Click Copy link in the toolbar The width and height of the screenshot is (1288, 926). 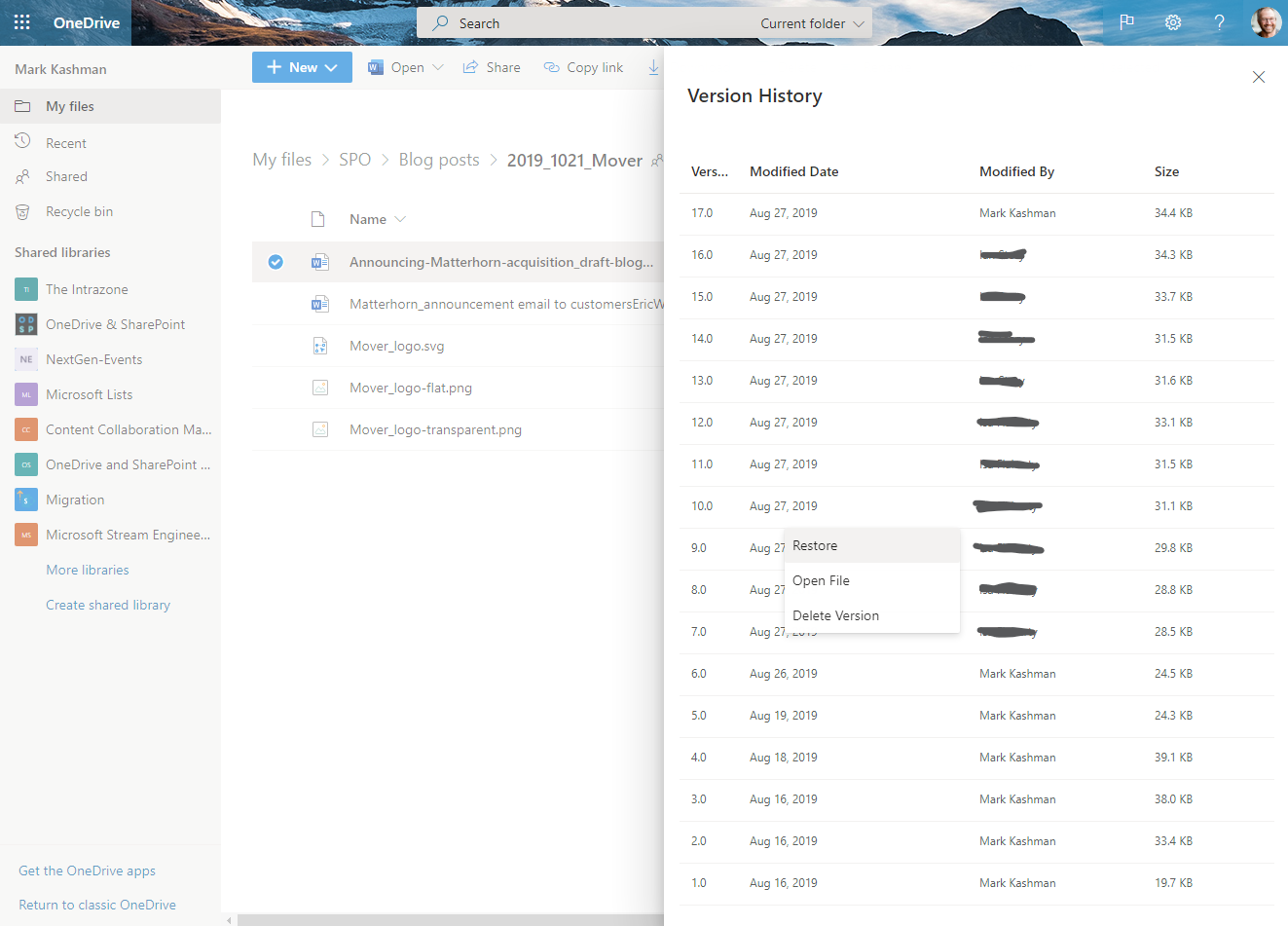[583, 67]
